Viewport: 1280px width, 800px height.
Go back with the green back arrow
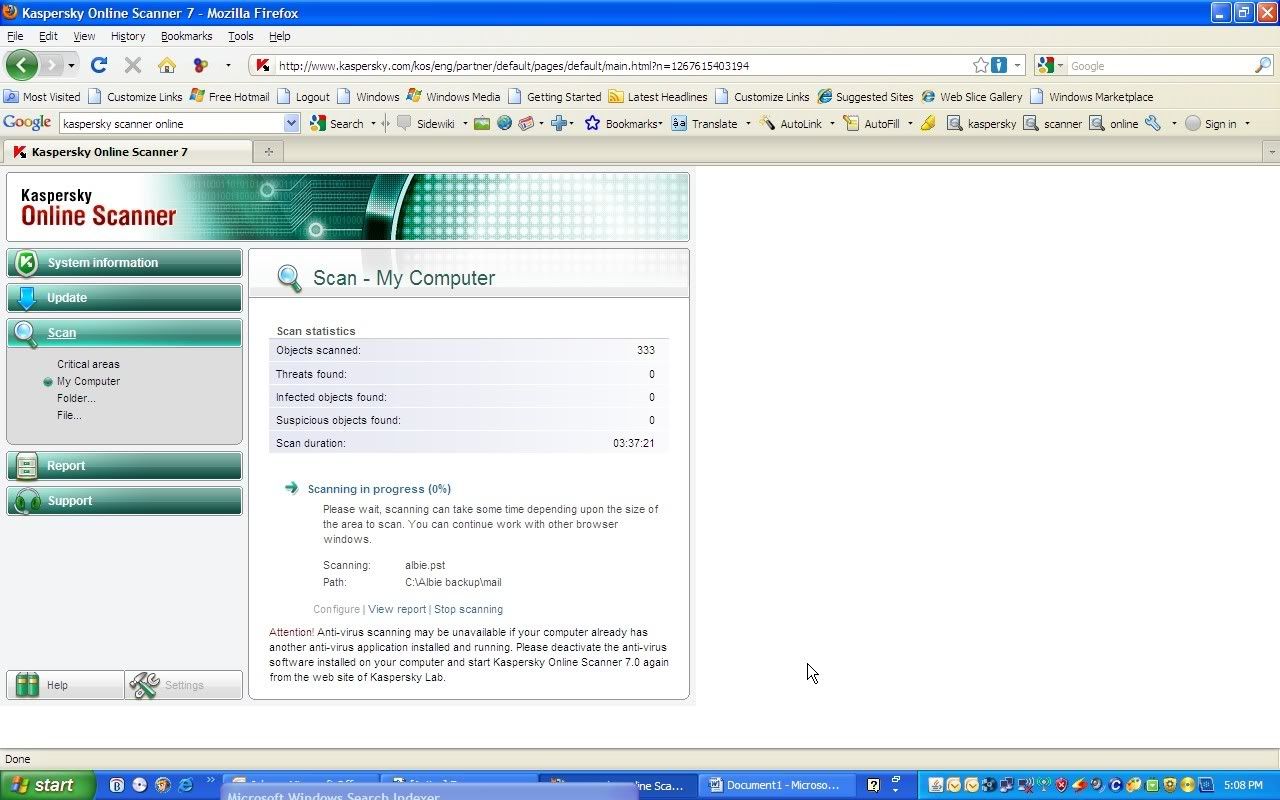22,65
